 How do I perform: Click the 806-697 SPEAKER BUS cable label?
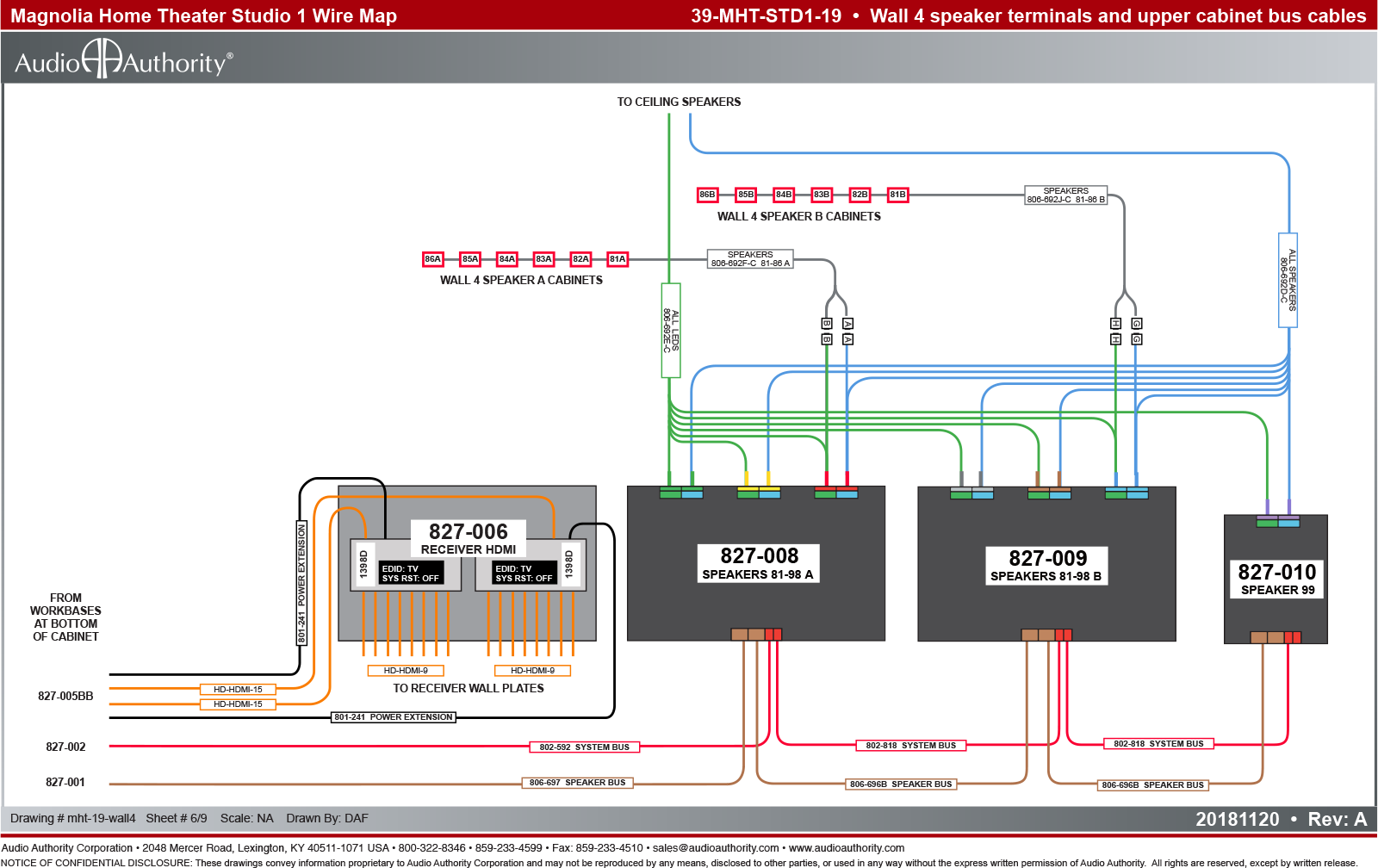[577, 783]
